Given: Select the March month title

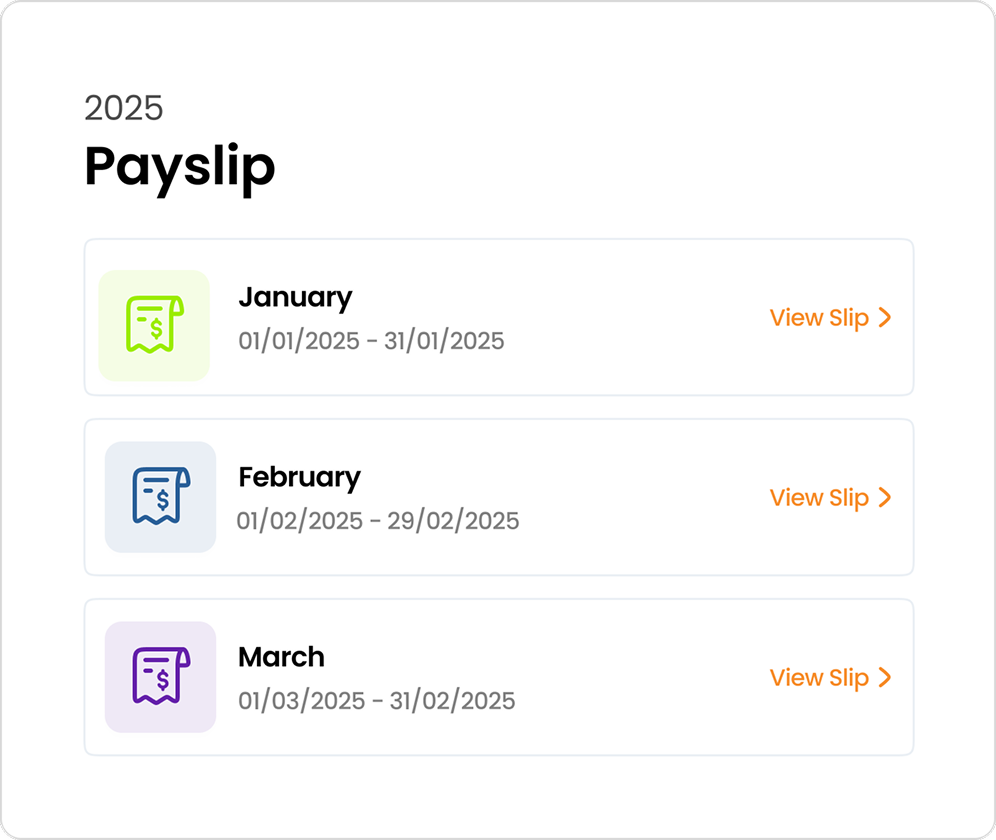Looking at the screenshot, I should (x=281, y=657).
